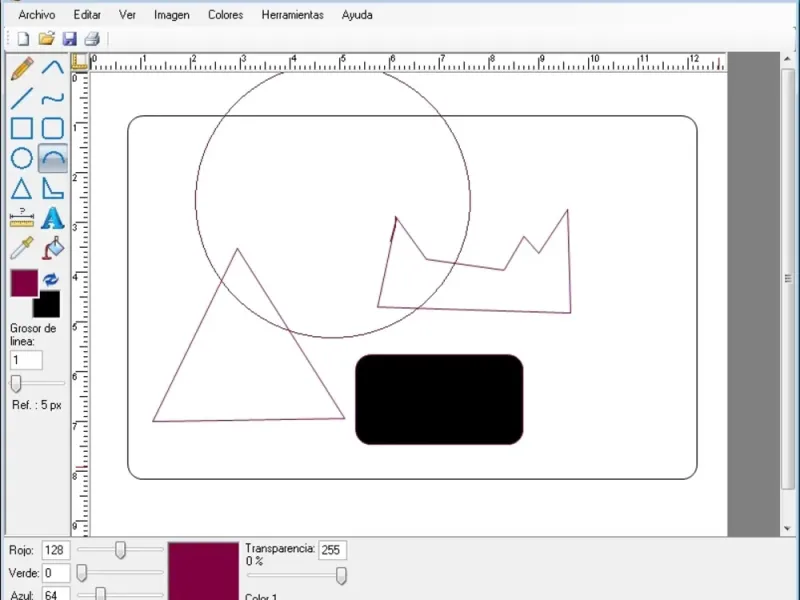Screen dimensions: 800x600
Task: Click the black filled rounded rectangle on canvas
Action: [x=439, y=399]
